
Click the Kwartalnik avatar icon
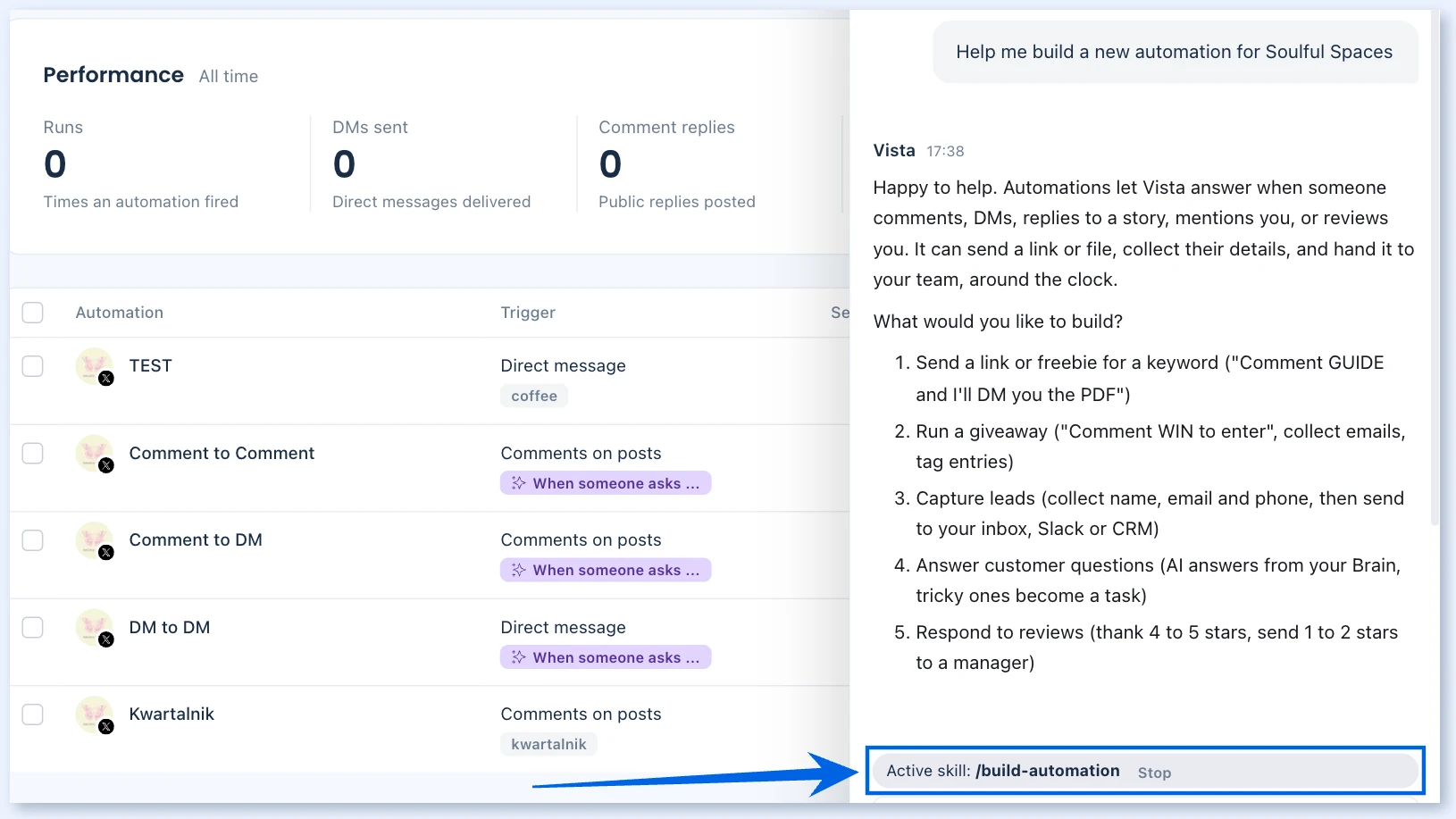pyautogui.click(x=95, y=715)
